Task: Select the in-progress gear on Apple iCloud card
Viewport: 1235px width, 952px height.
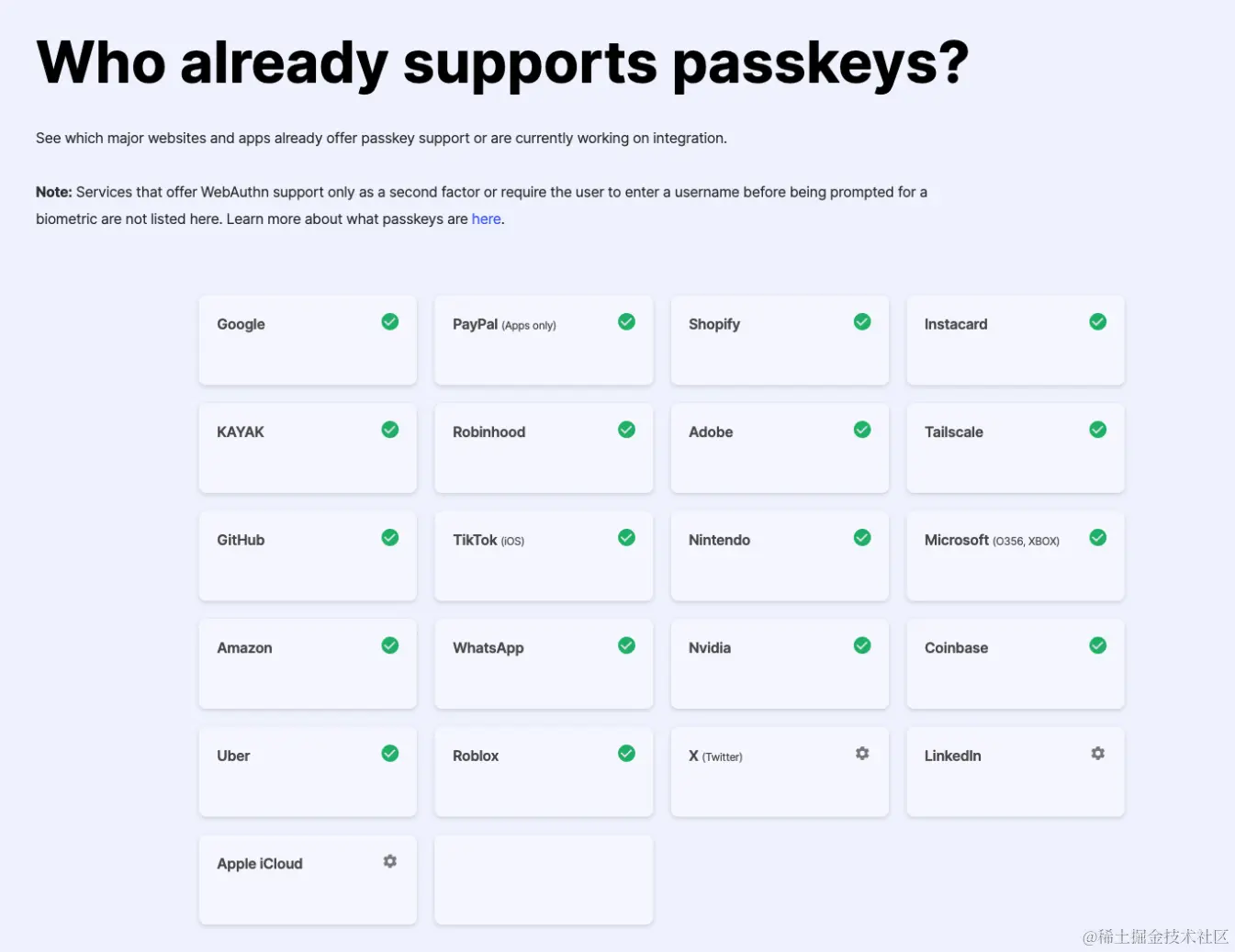Action: coord(389,861)
